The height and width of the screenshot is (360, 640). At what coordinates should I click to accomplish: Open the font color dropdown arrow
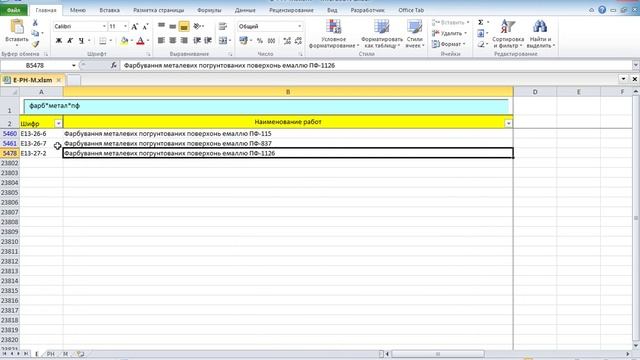(148, 40)
